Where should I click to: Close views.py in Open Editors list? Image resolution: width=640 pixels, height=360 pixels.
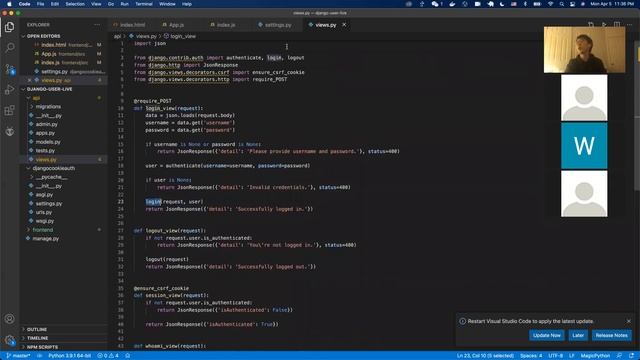[29, 80]
